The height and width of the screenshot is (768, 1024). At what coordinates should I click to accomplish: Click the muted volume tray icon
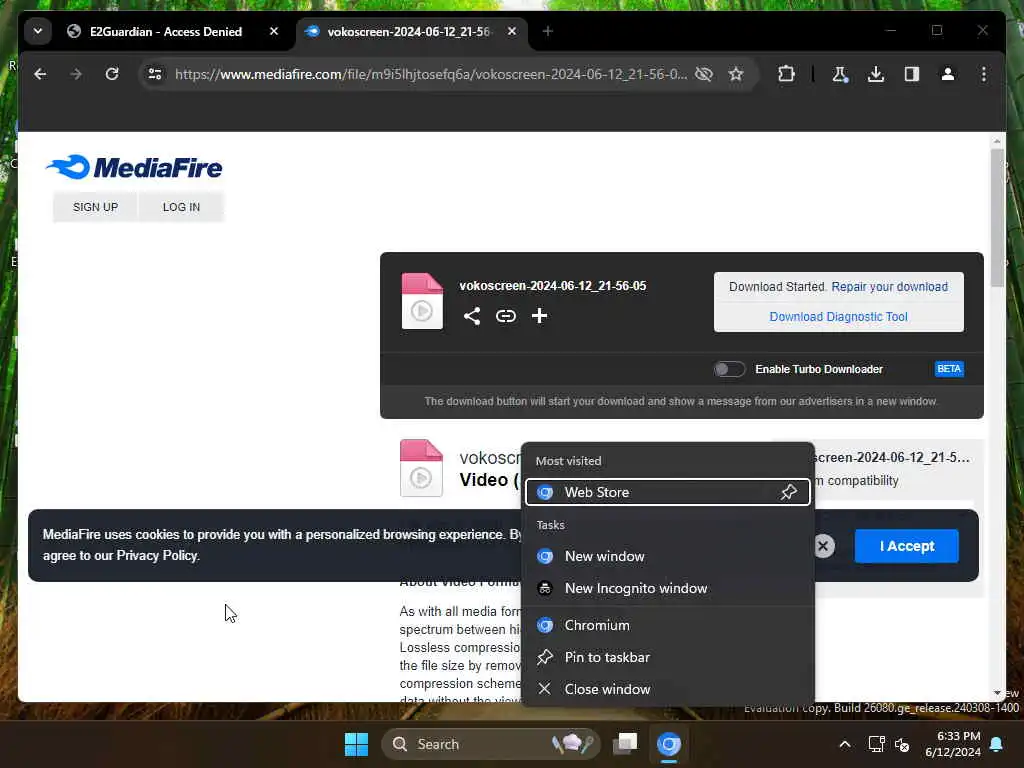pos(902,744)
